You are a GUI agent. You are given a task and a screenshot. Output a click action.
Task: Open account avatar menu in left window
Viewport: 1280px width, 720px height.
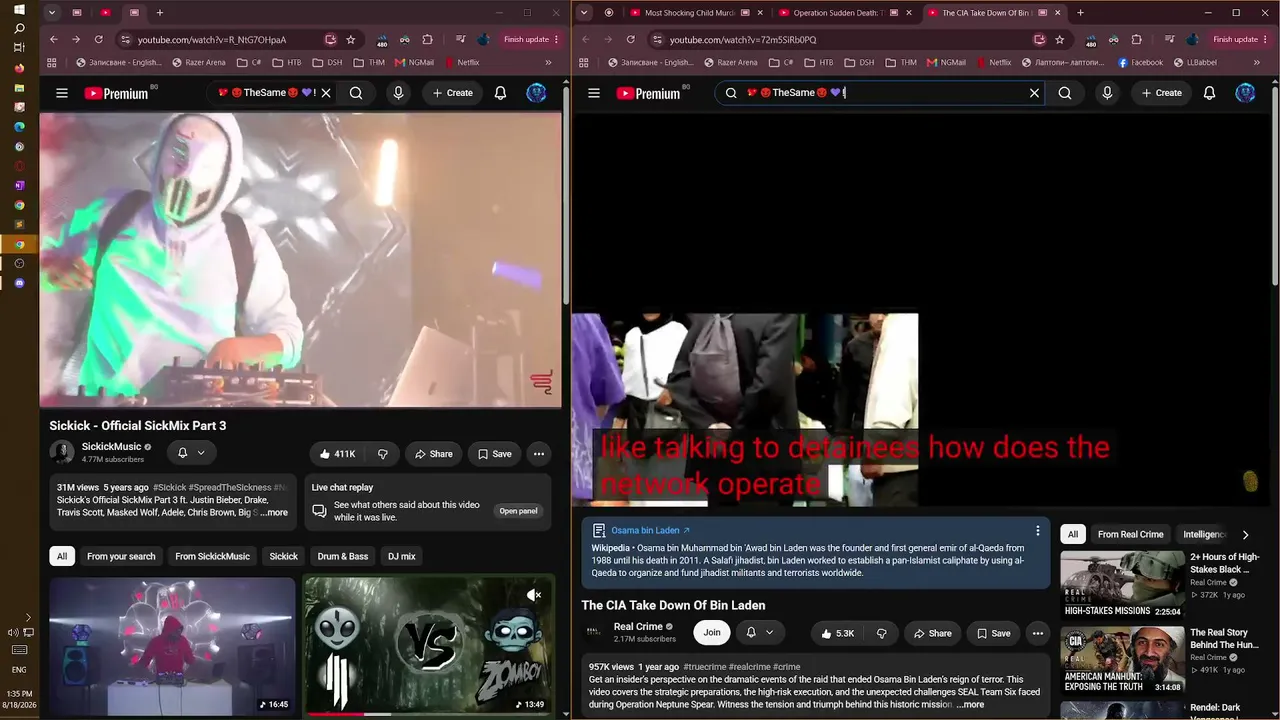(x=537, y=93)
